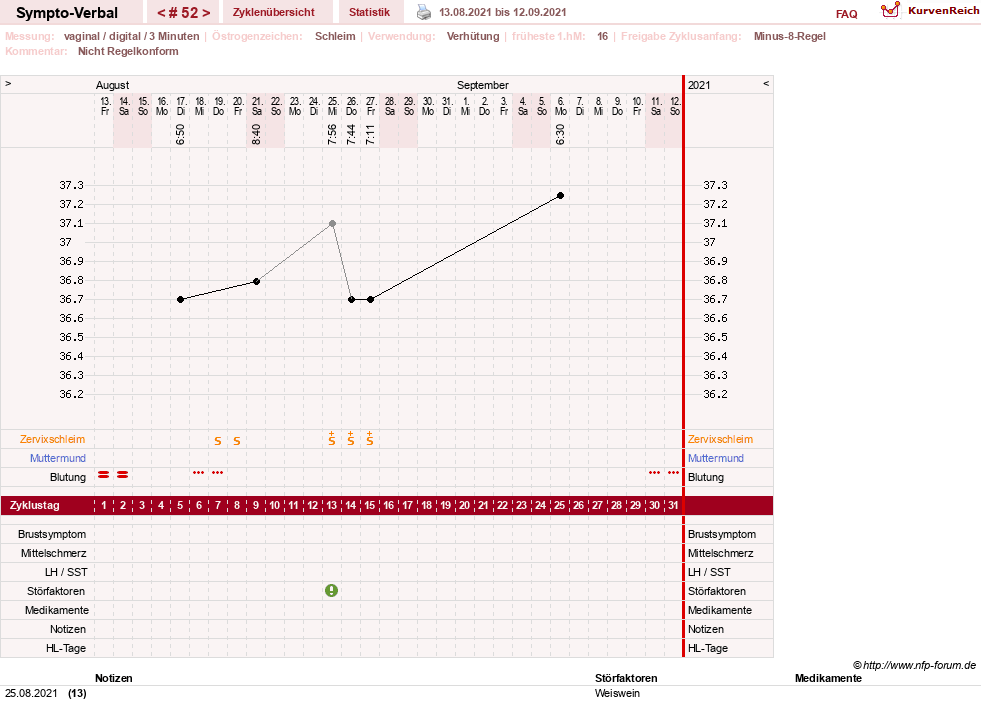Go to next cycle with right arrow
This screenshot has height=717, width=981.
(206, 13)
